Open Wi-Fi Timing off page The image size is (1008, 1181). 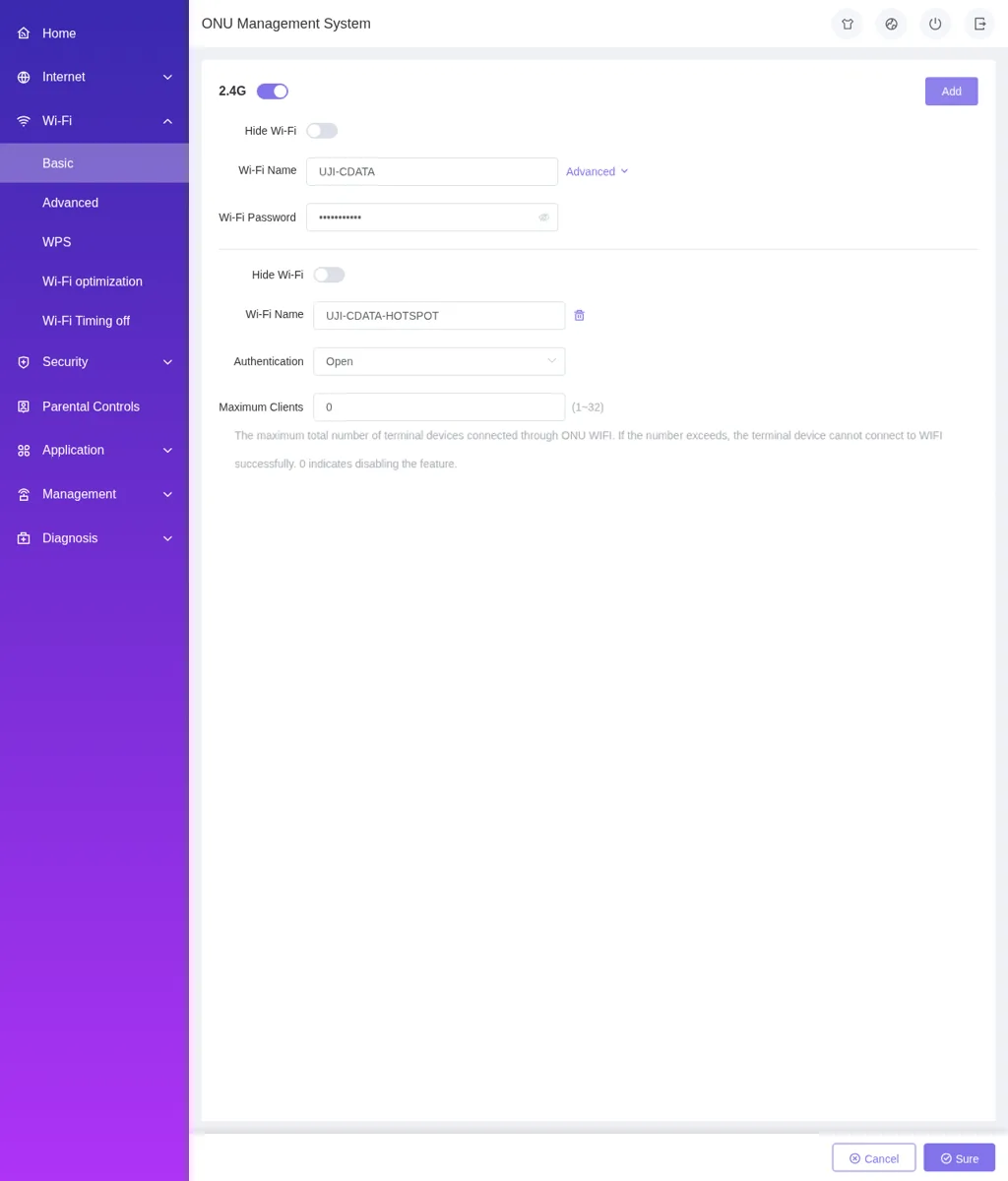[94, 321]
